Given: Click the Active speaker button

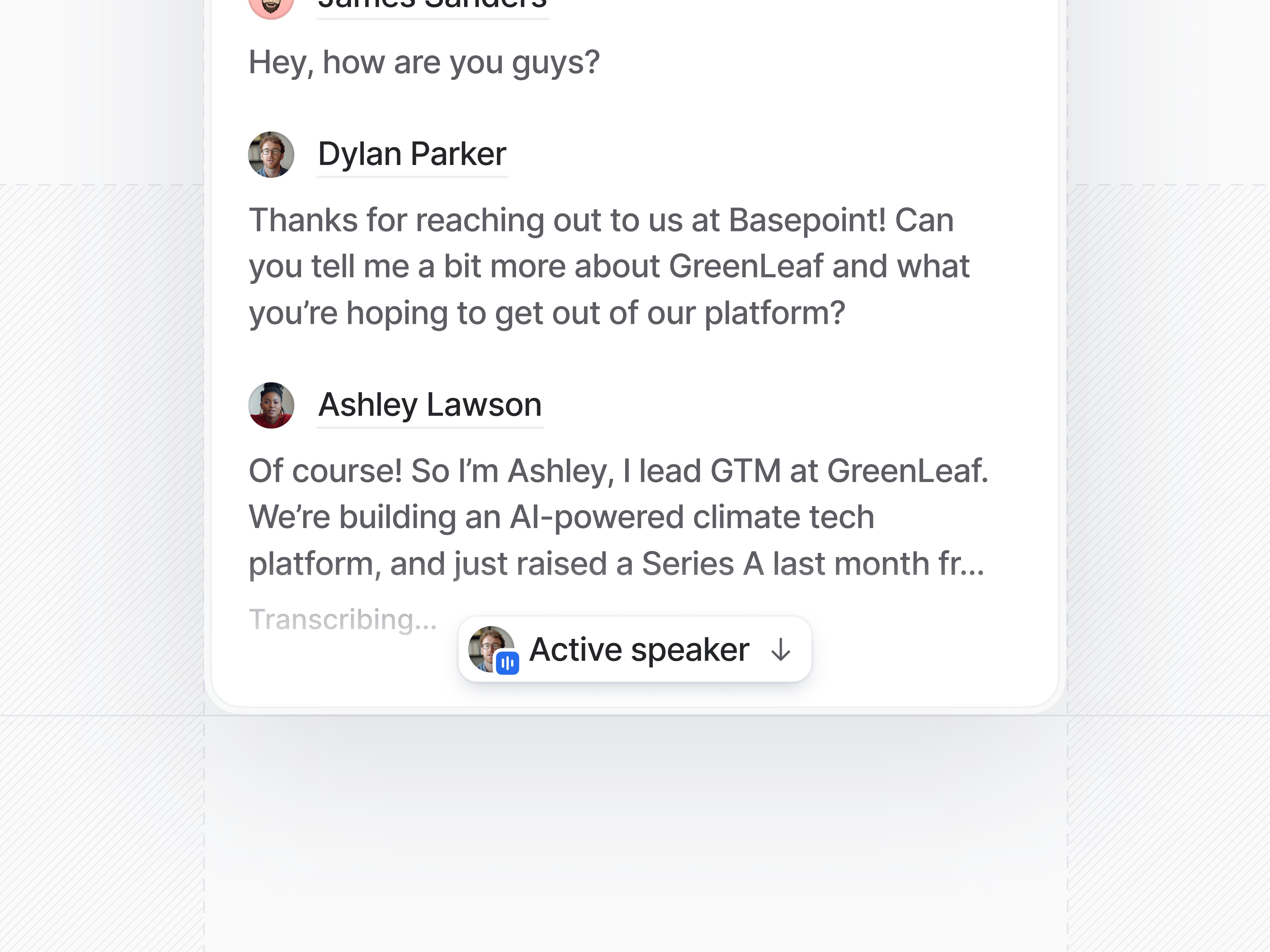Looking at the screenshot, I should pyautogui.click(x=634, y=649).
